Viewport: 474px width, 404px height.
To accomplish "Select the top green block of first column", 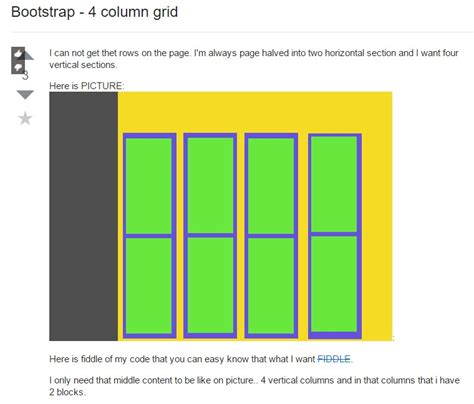I will tap(149, 186).
